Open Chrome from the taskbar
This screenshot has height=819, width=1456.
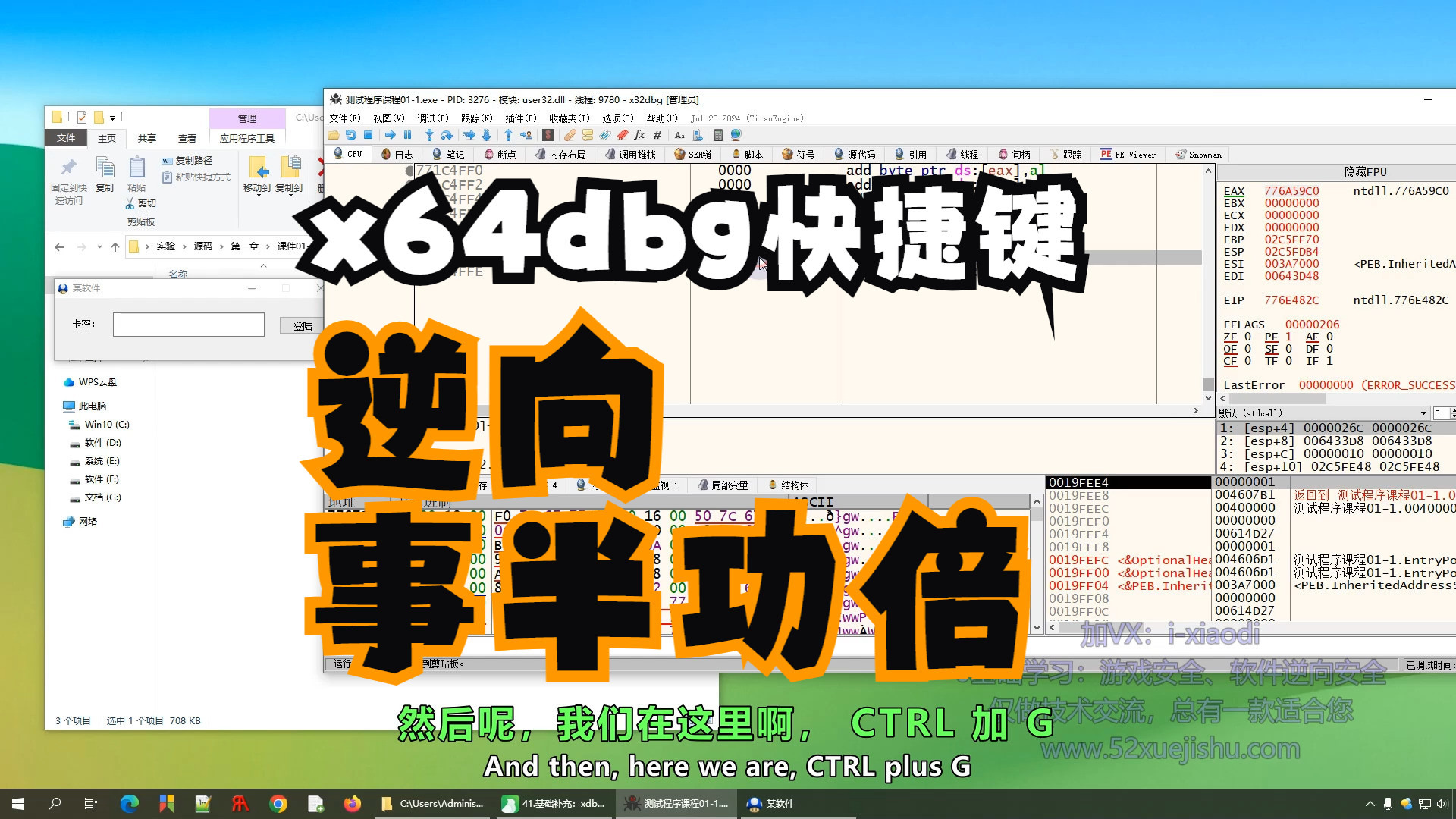pos(278,804)
